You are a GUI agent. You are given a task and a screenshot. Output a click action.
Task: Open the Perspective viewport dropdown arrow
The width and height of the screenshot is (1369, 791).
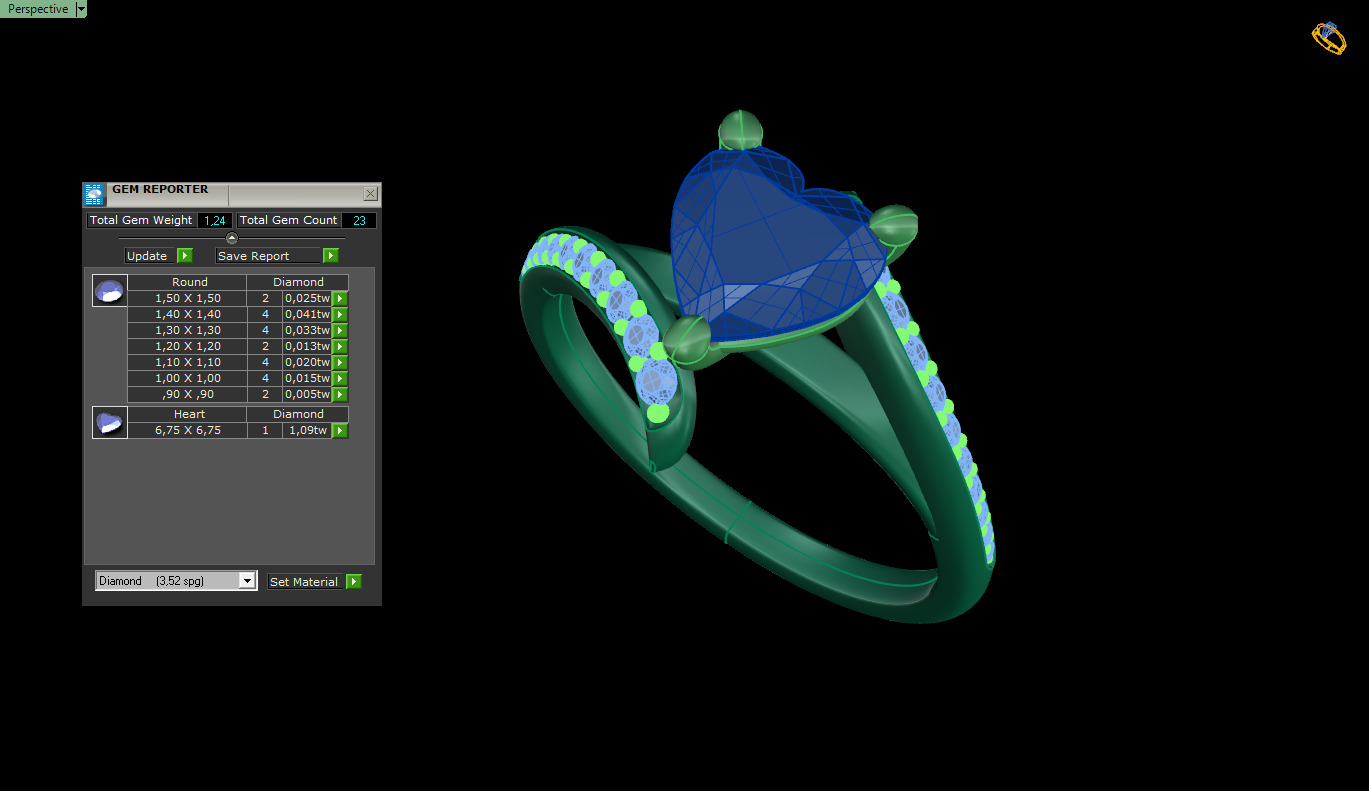[x=81, y=9]
